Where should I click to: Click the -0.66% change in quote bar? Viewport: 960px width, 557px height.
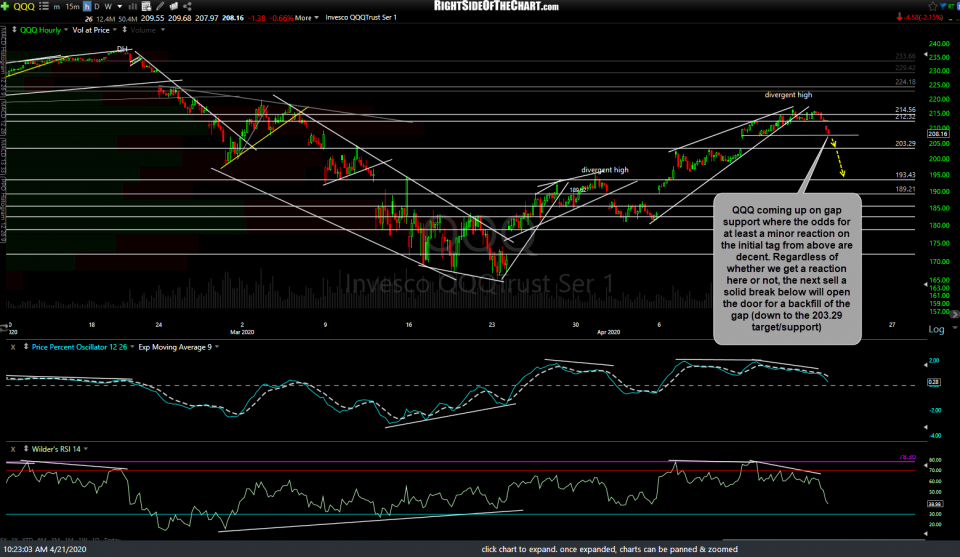[282, 18]
